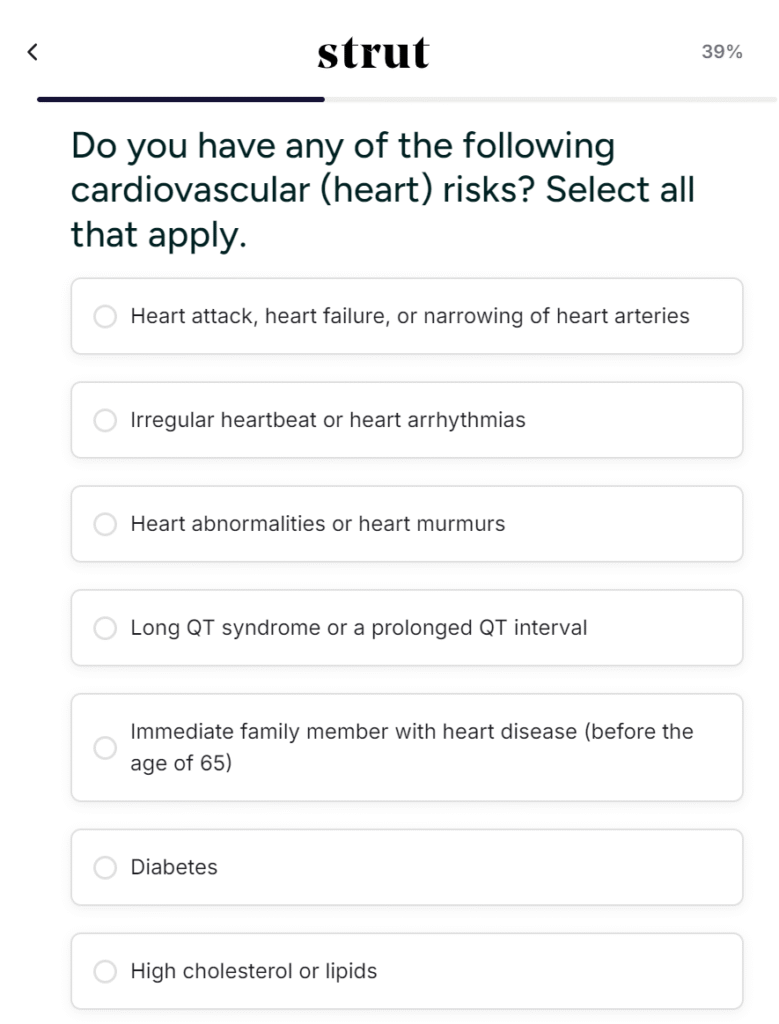Choose 'Immediate family member with heart disease' text
Image resolution: width=779 pixels, height=1024 pixels.
coord(412,747)
